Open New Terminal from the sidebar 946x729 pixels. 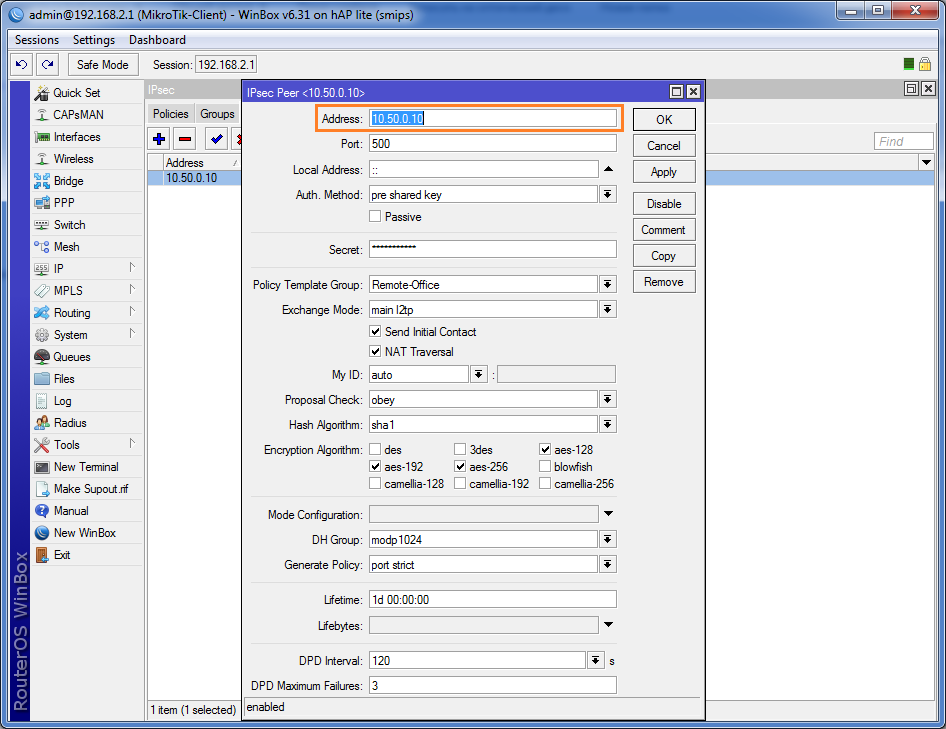click(87, 466)
